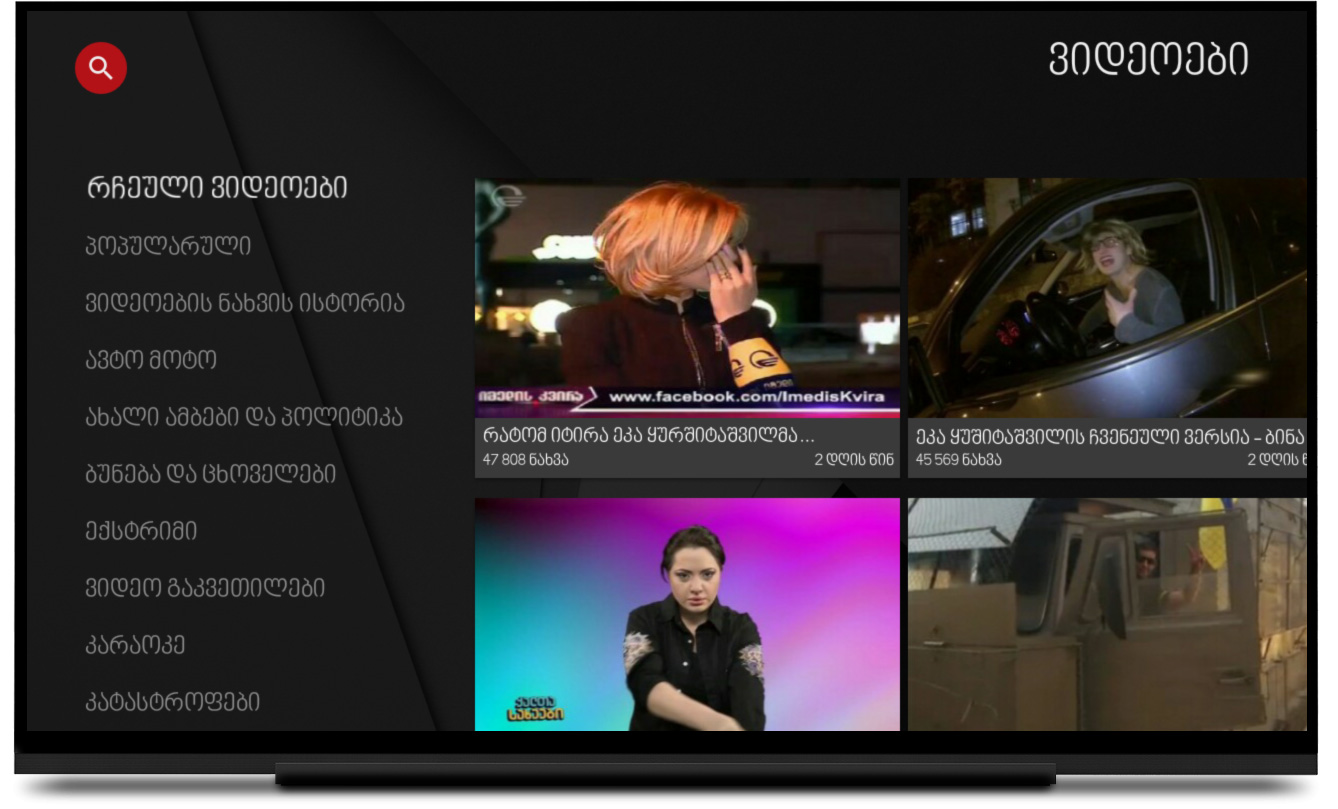
Task: Click title რატომ იტირა ეკა ხურშიტაშვილმა
Action: coord(648,436)
